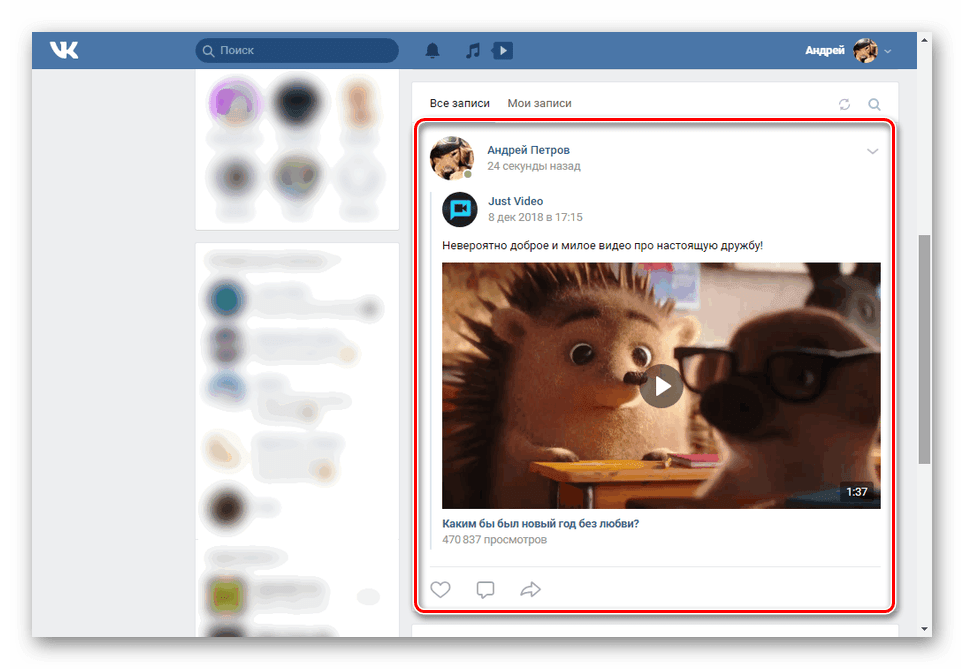This screenshot has width=964, height=669.
Task: Click the VK logo in header
Action: [64, 50]
